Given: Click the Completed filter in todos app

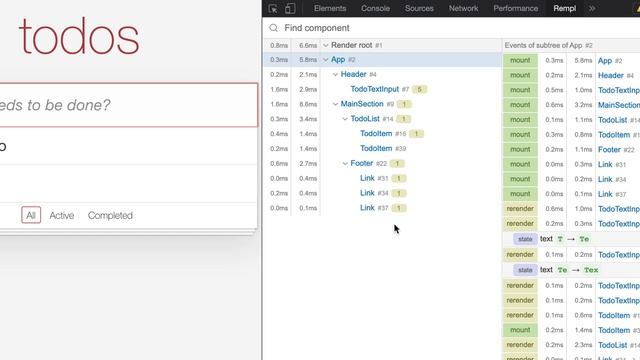Looking at the screenshot, I should [x=110, y=215].
